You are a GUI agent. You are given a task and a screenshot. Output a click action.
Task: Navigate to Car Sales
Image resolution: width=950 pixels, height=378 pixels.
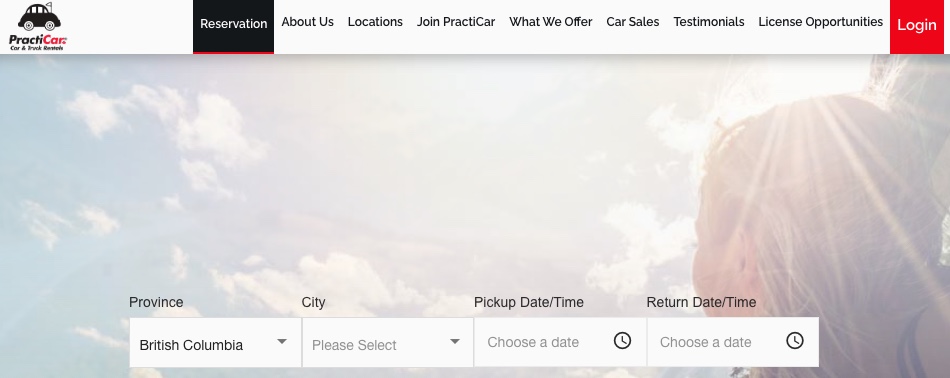click(x=633, y=22)
